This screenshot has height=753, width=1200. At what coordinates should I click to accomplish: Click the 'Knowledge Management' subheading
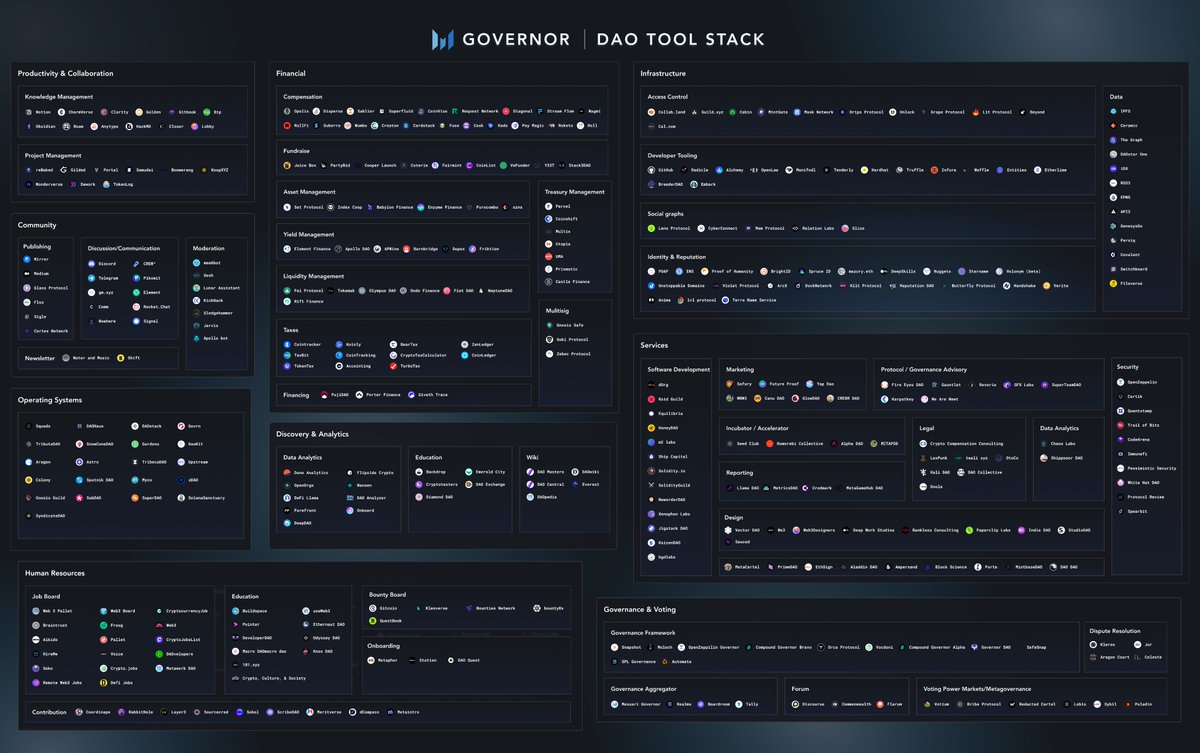(x=59, y=97)
